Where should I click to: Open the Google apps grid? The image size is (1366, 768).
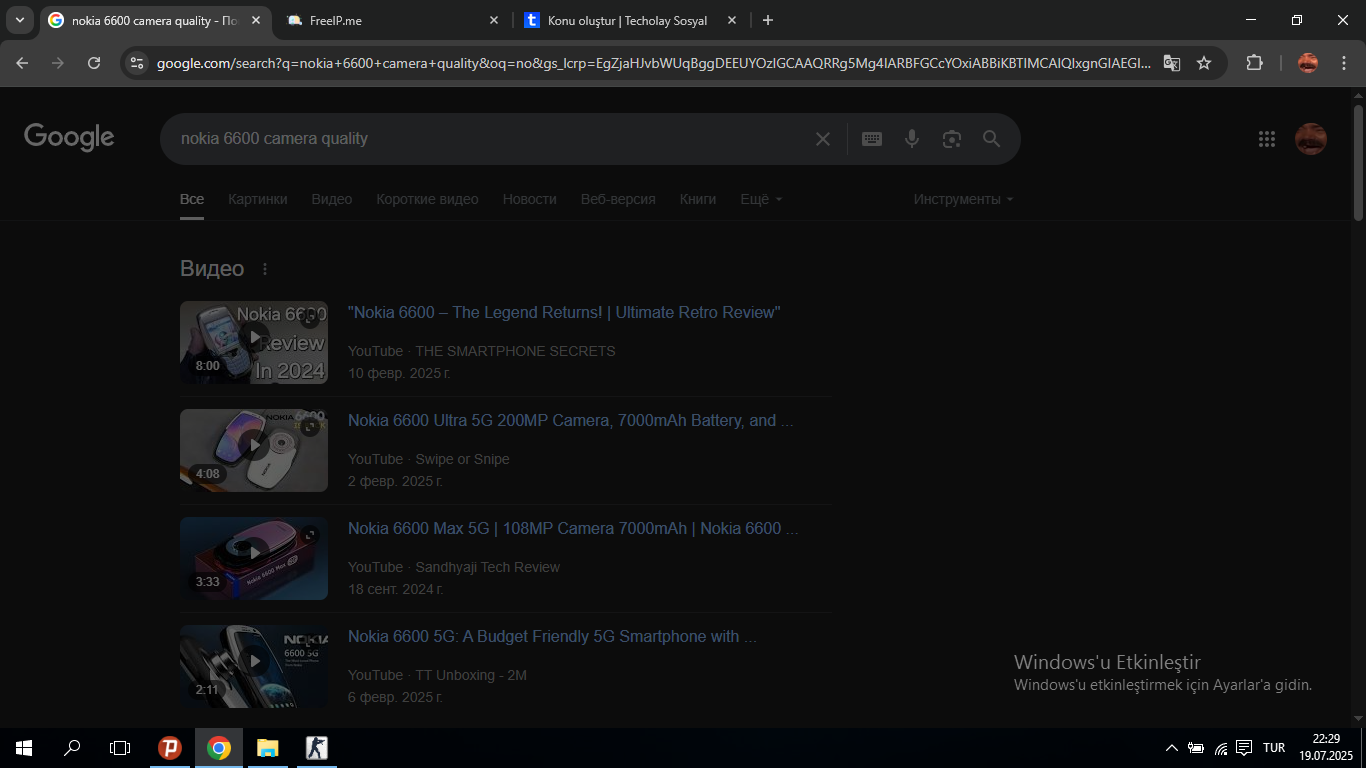pyautogui.click(x=1267, y=139)
